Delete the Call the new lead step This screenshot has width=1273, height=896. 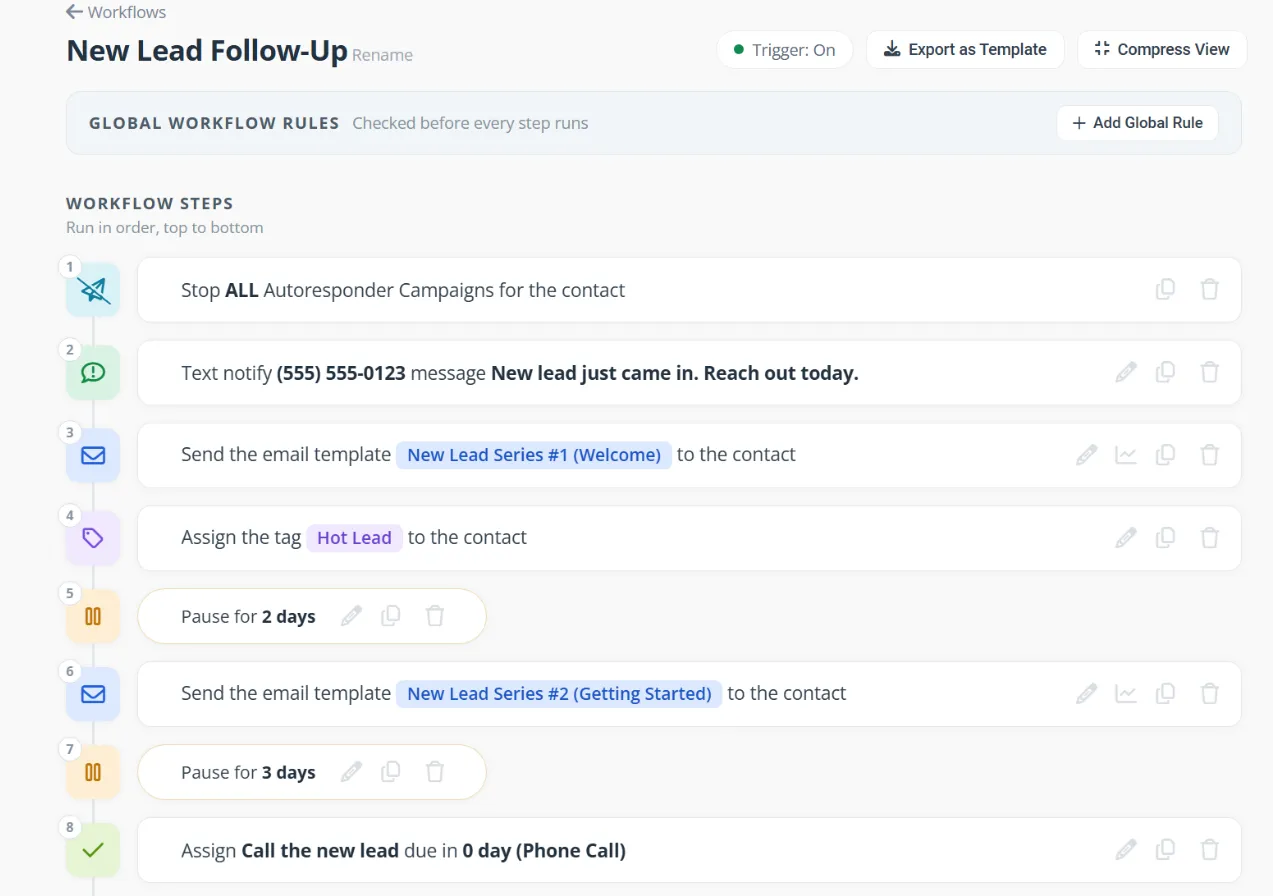[x=1209, y=850]
